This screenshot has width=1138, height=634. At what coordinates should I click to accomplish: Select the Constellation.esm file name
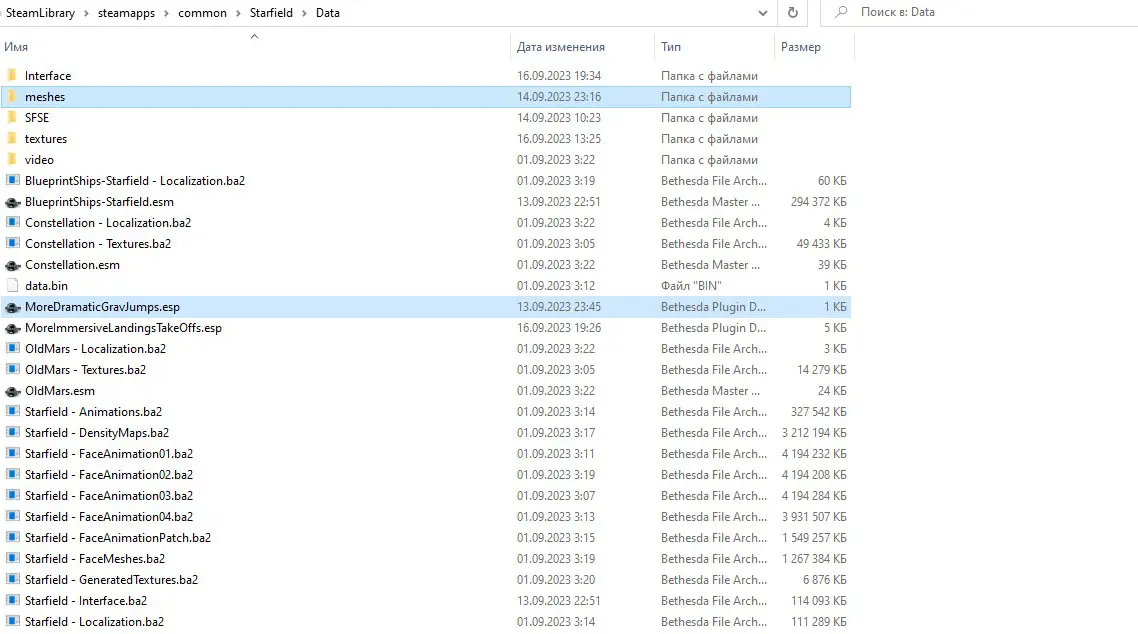point(73,265)
